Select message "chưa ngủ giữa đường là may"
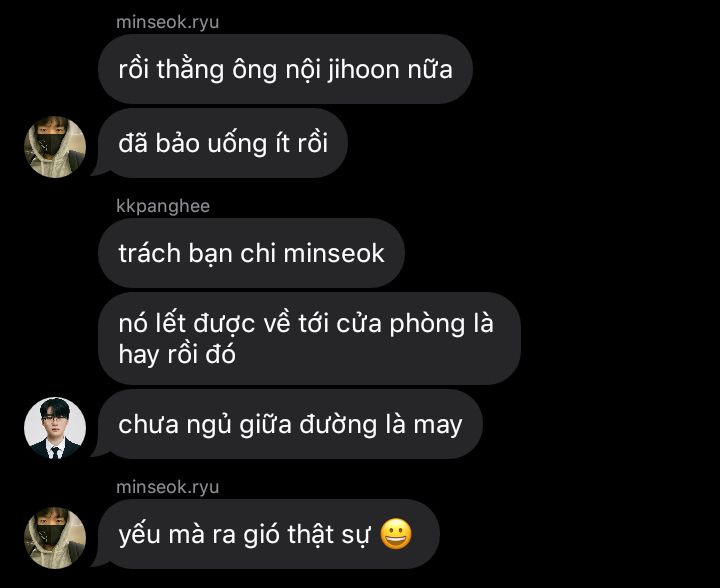The height and width of the screenshot is (588, 720). coord(290,424)
